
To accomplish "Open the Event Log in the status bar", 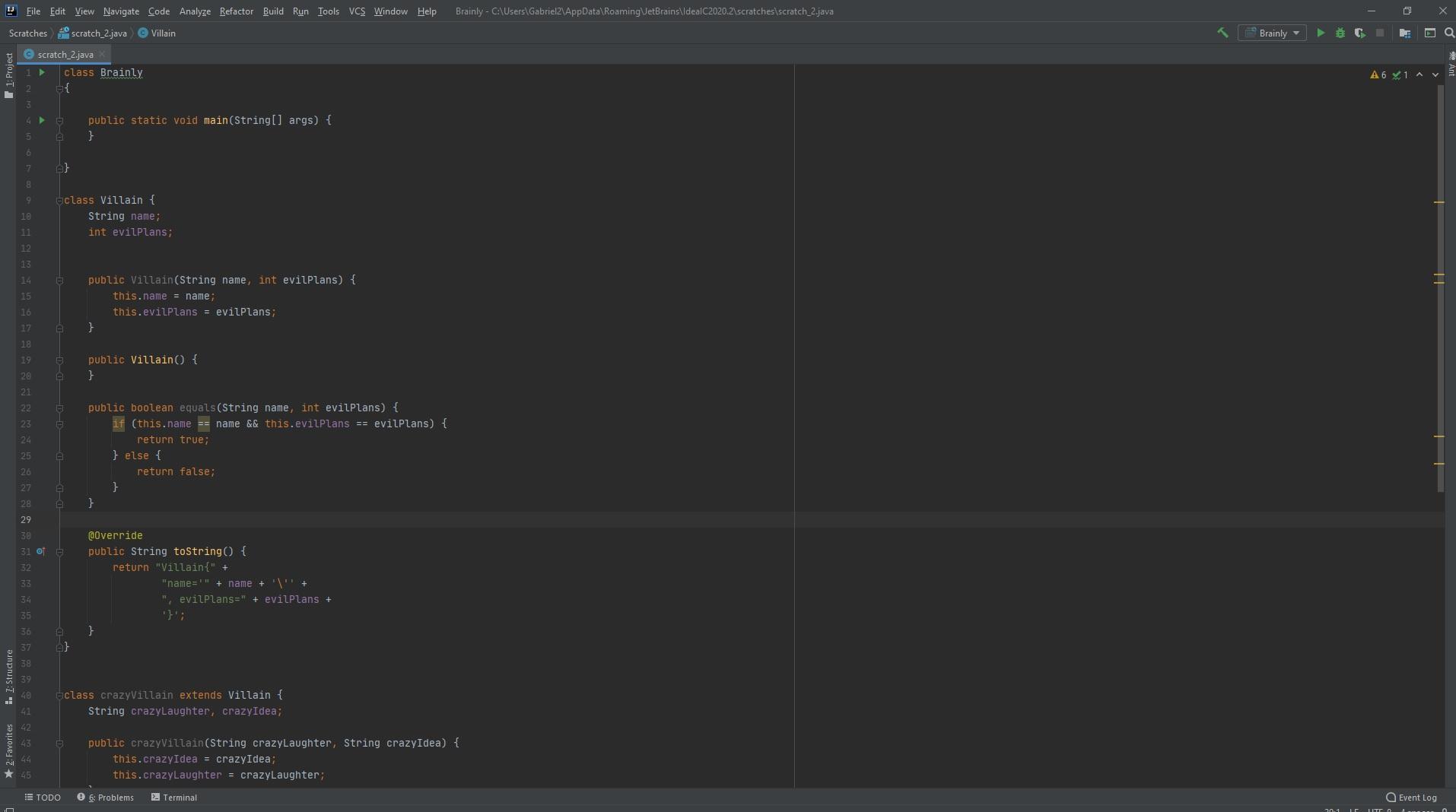I will pyautogui.click(x=1411, y=798).
